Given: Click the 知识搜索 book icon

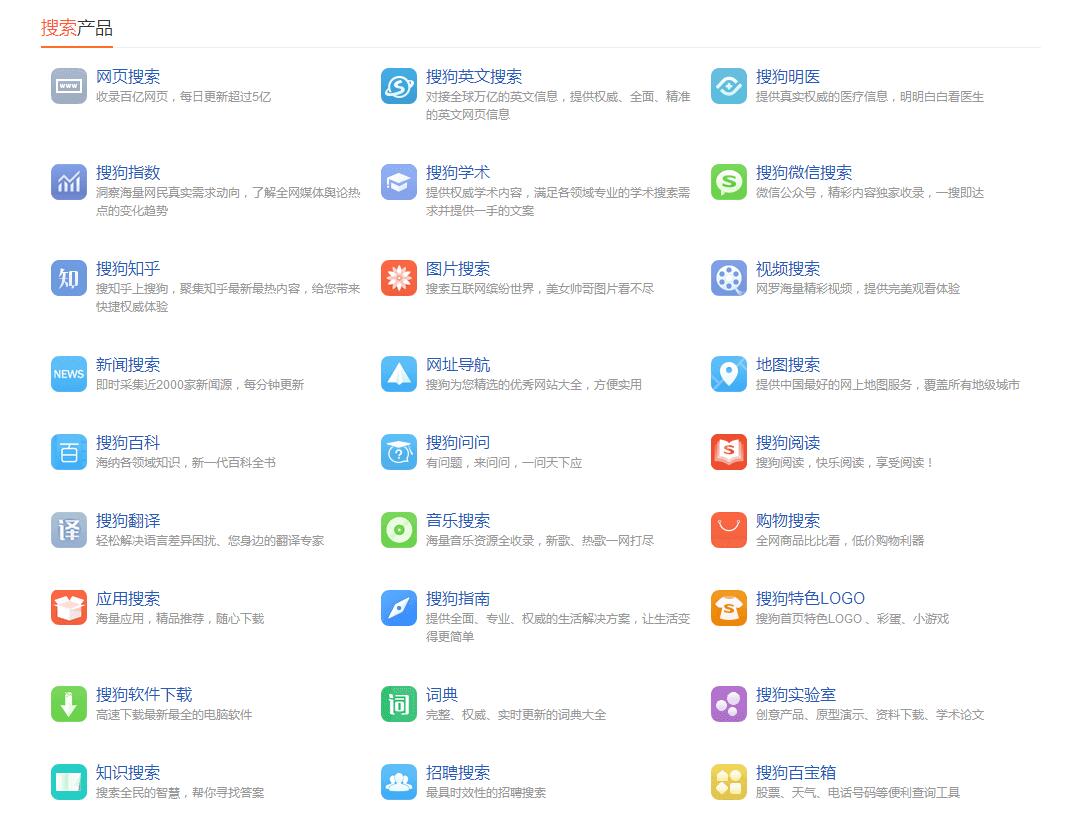Looking at the screenshot, I should click(x=69, y=782).
